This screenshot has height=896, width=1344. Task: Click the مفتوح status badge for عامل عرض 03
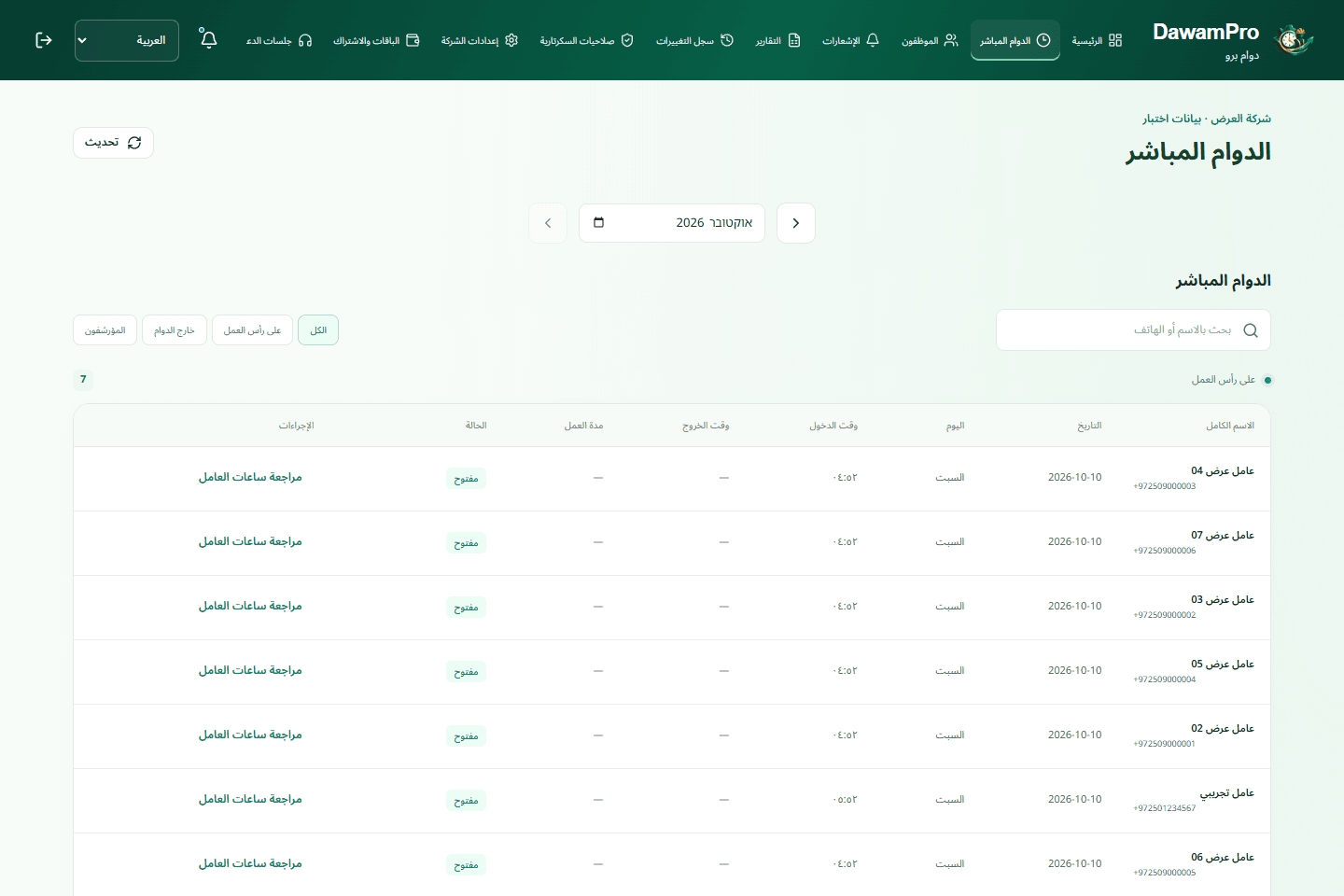pyautogui.click(x=466, y=608)
